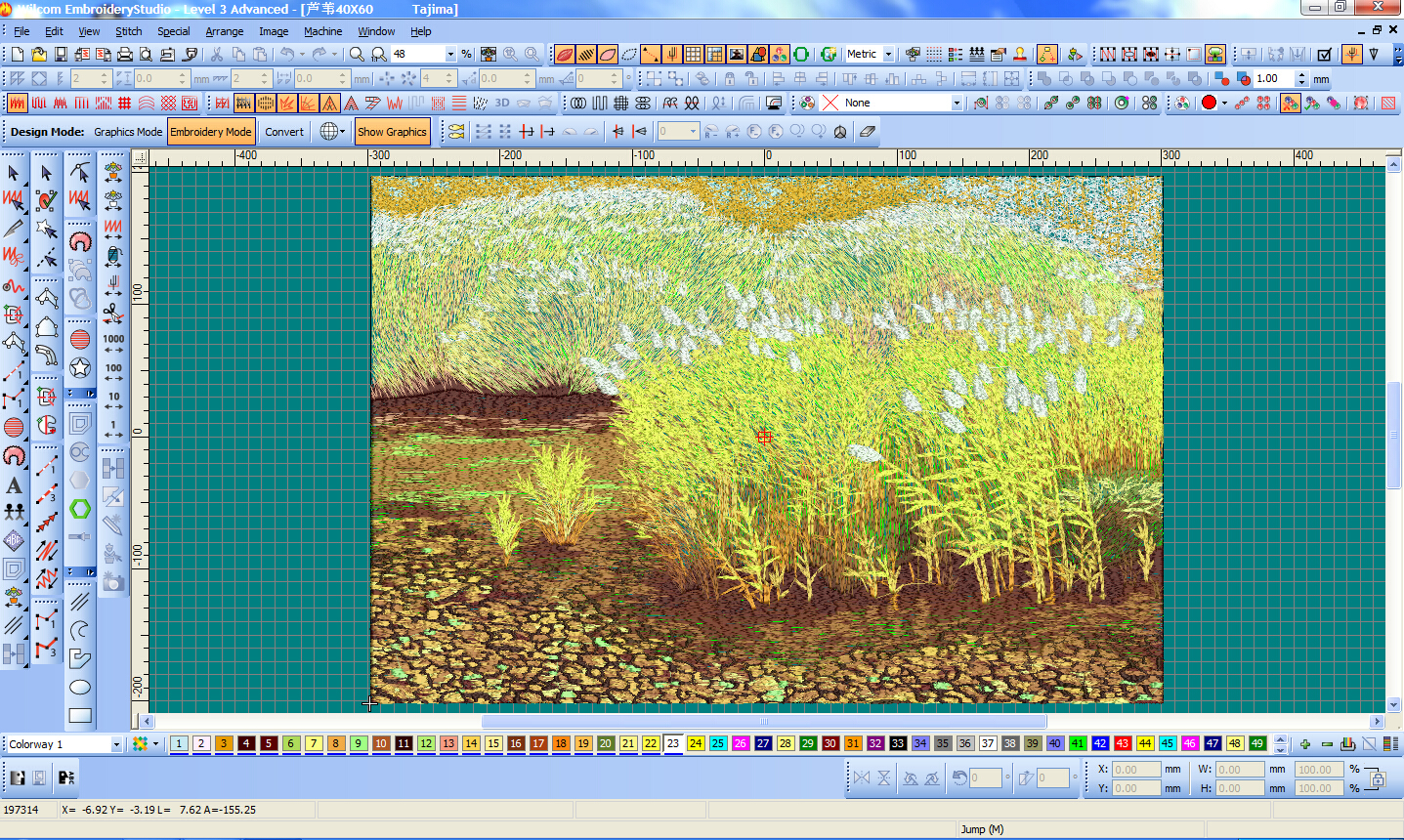The height and width of the screenshot is (840, 1404).
Task: Open the File menu
Action: tap(21, 31)
